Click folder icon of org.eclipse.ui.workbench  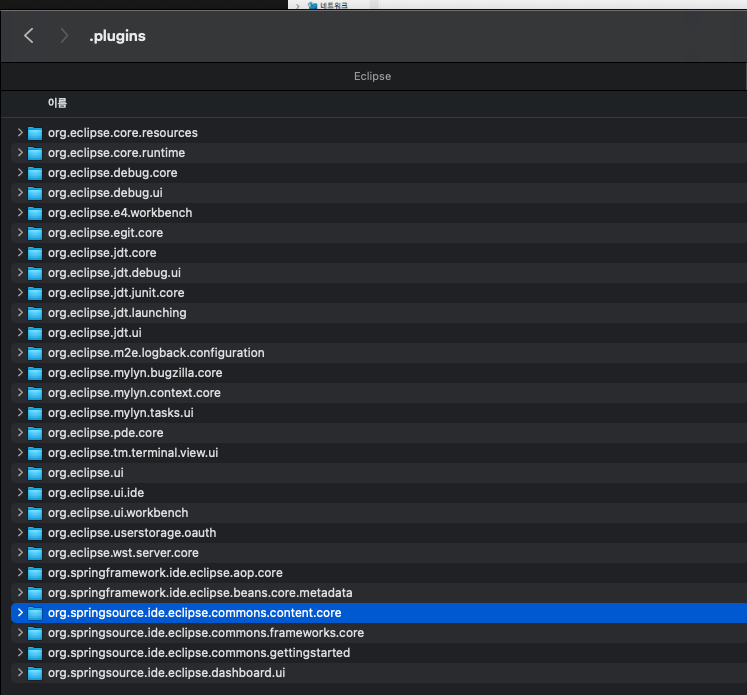[35, 513]
